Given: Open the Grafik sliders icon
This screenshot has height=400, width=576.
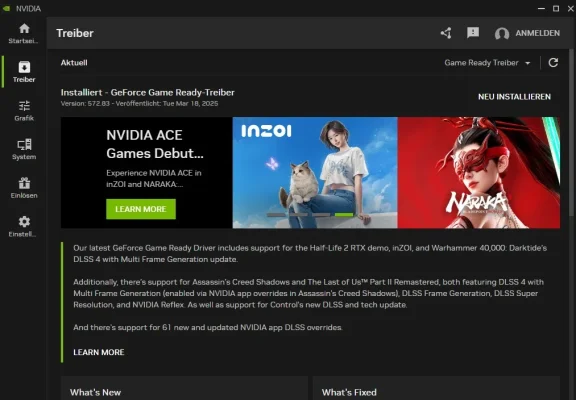Looking at the screenshot, I should coord(24,106).
